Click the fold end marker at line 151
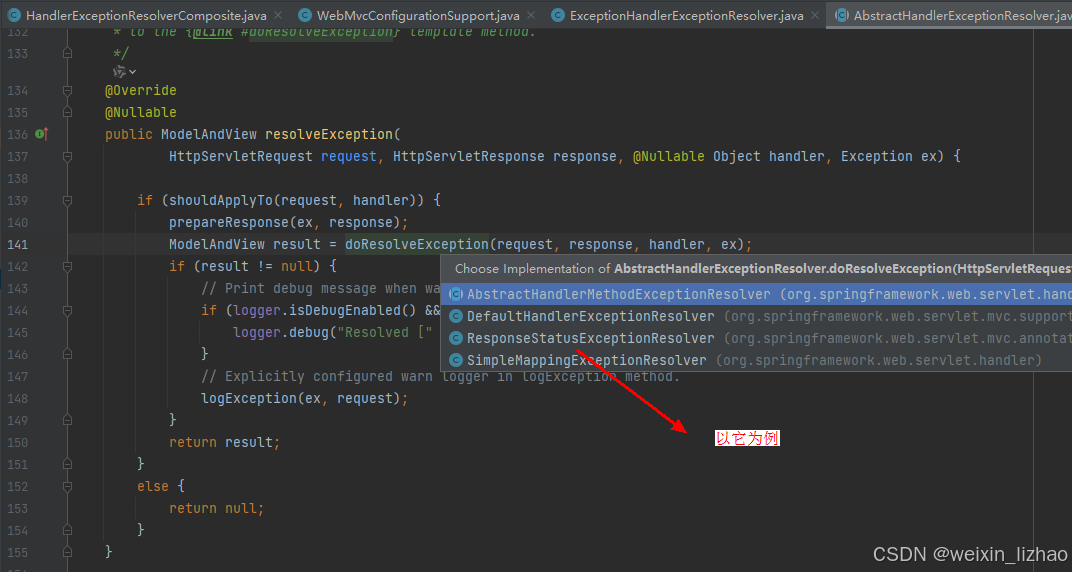The image size is (1072, 572). (x=67, y=464)
